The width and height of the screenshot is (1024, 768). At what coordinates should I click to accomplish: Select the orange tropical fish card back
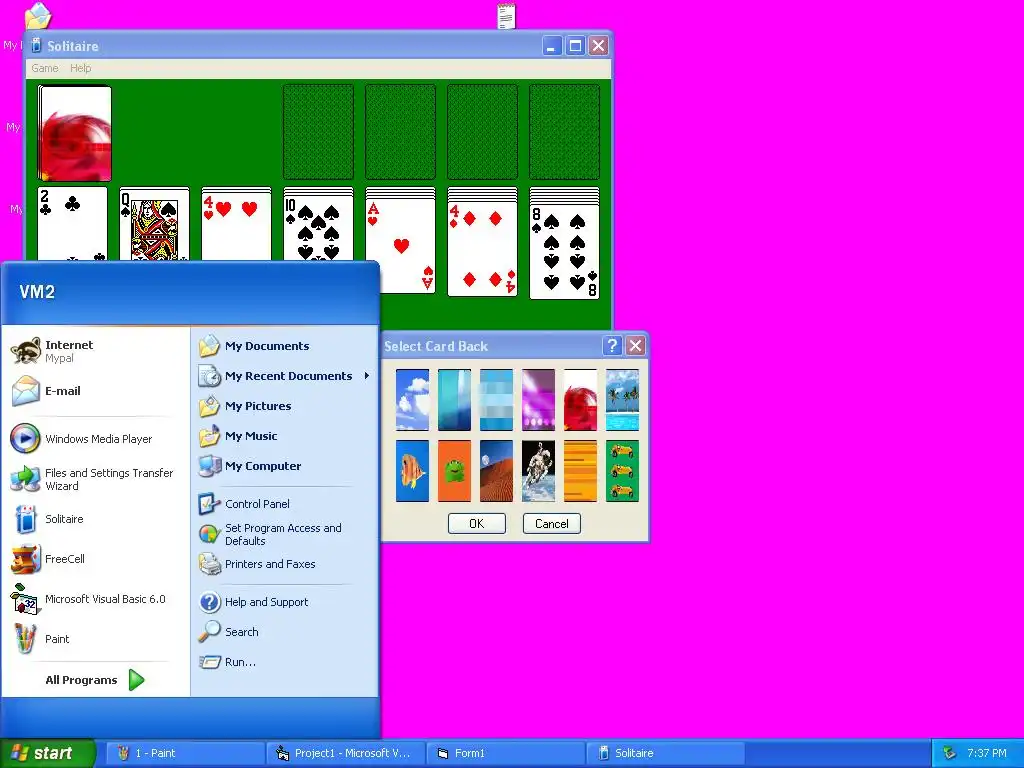pos(412,471)
